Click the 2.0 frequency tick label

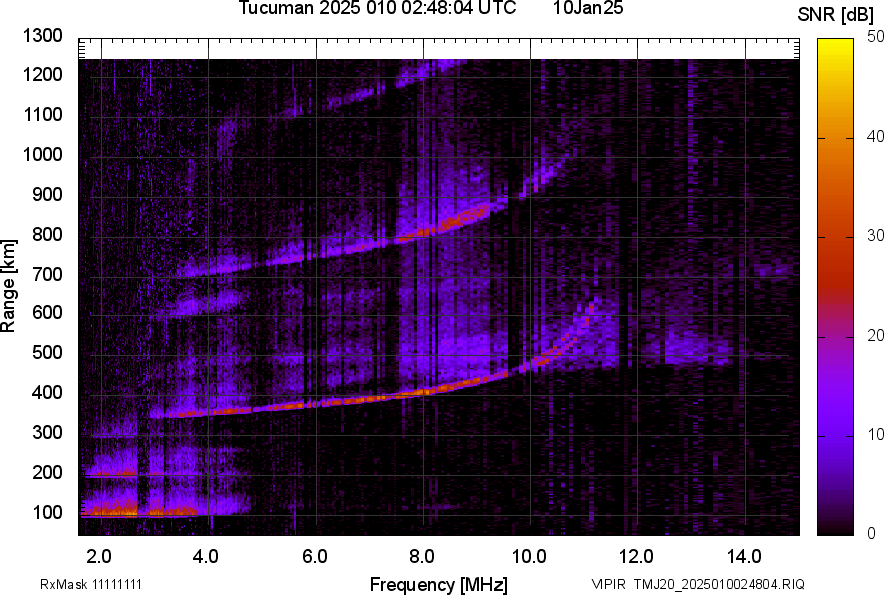99,556
